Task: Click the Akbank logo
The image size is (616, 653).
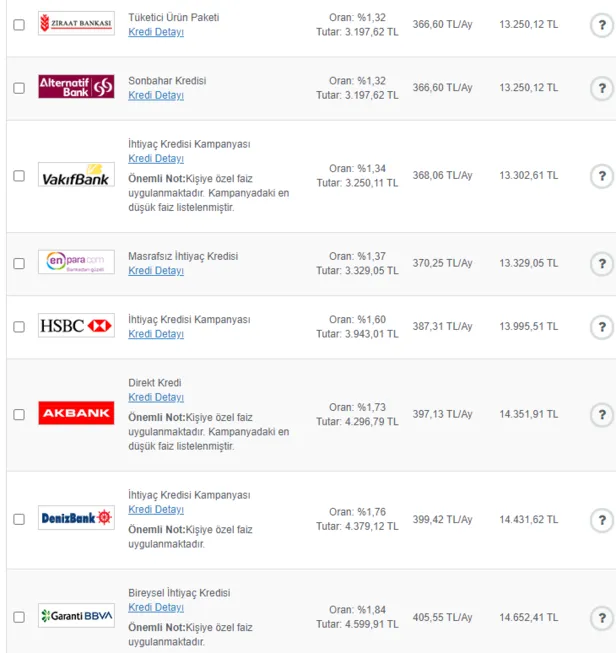Action: pos(76,414)
